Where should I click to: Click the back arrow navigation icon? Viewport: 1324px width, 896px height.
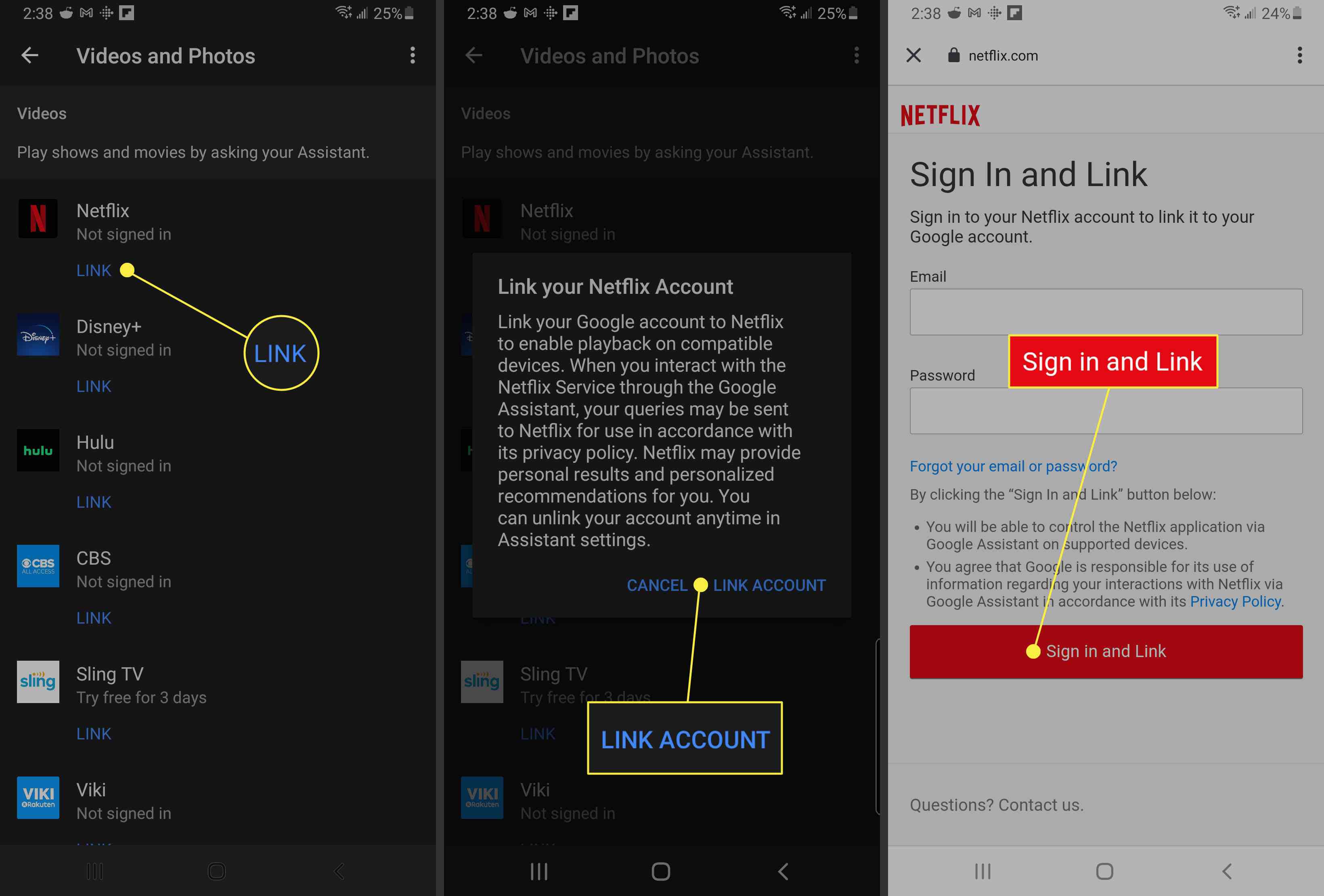30,55
